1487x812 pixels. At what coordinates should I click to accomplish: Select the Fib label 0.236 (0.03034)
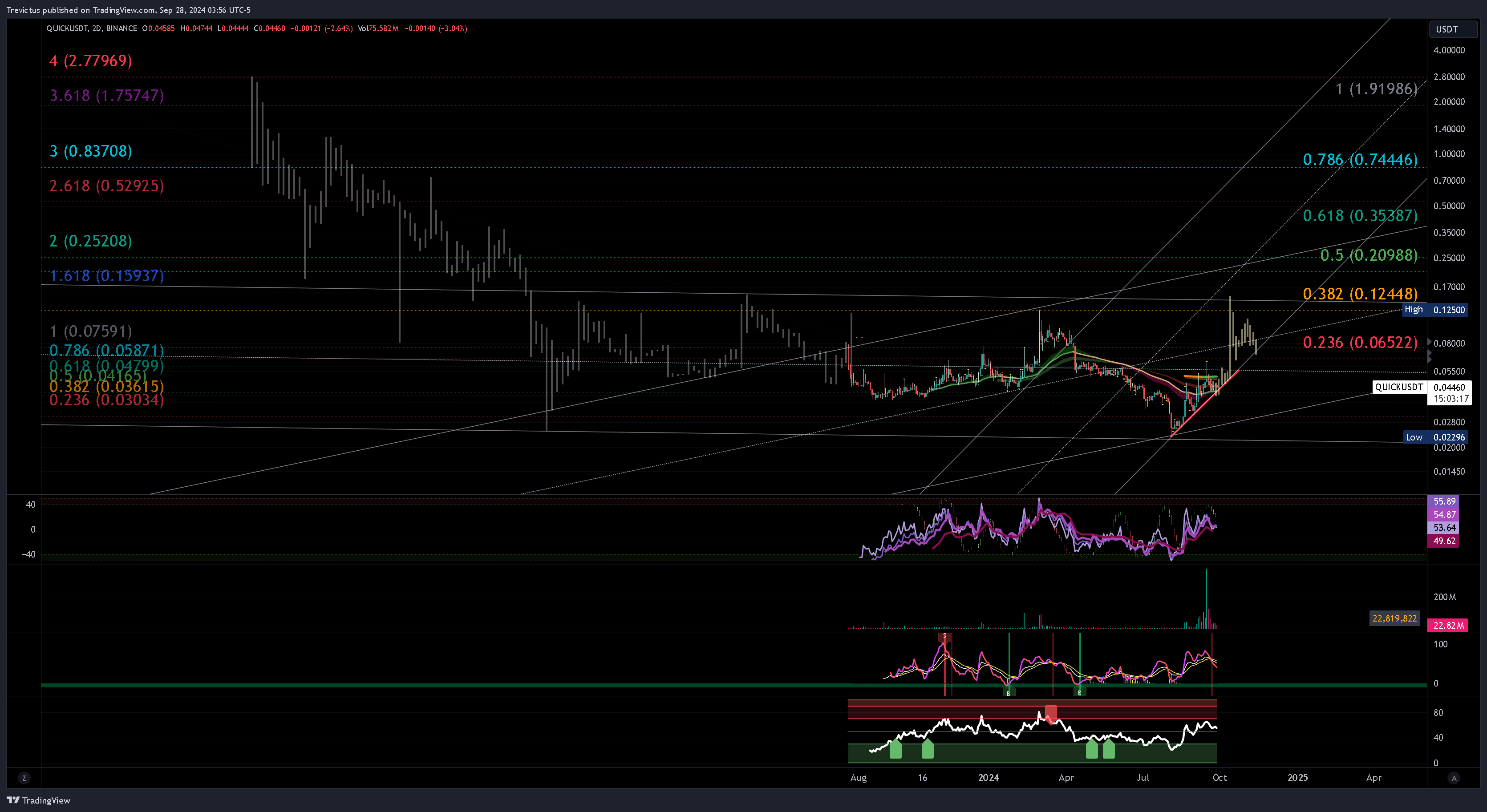(x=107, y=400)
